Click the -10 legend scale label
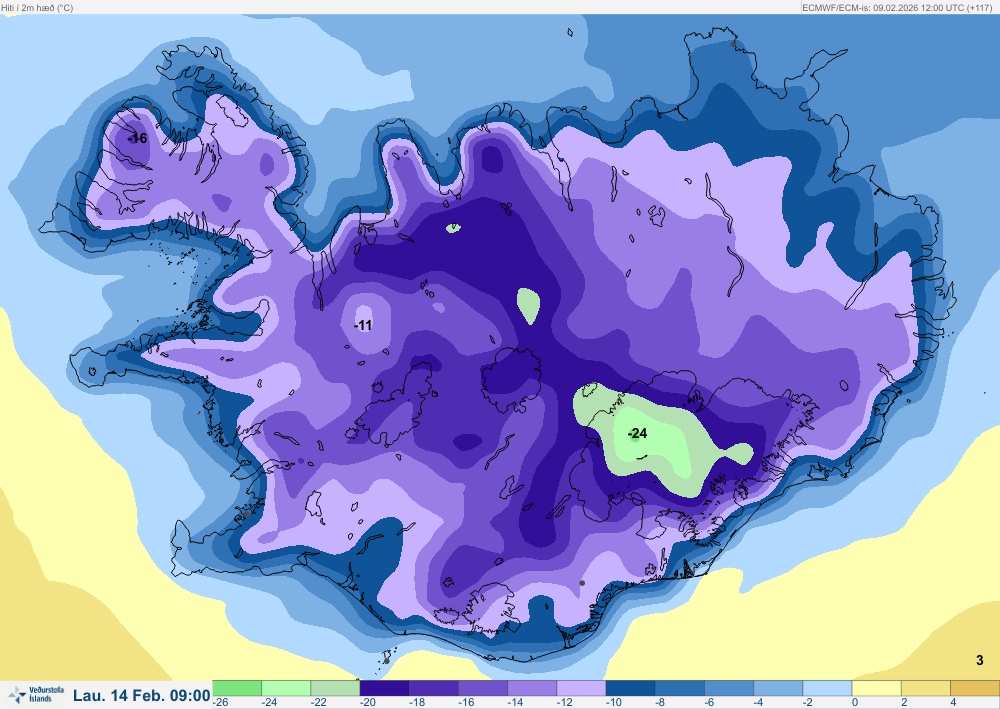 (613, 702)
